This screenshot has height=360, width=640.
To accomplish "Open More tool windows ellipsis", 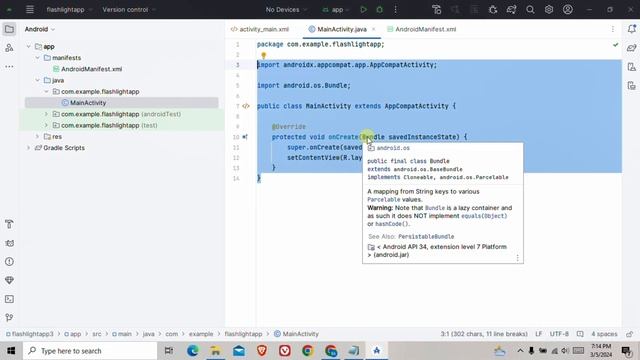I will 9,66.
